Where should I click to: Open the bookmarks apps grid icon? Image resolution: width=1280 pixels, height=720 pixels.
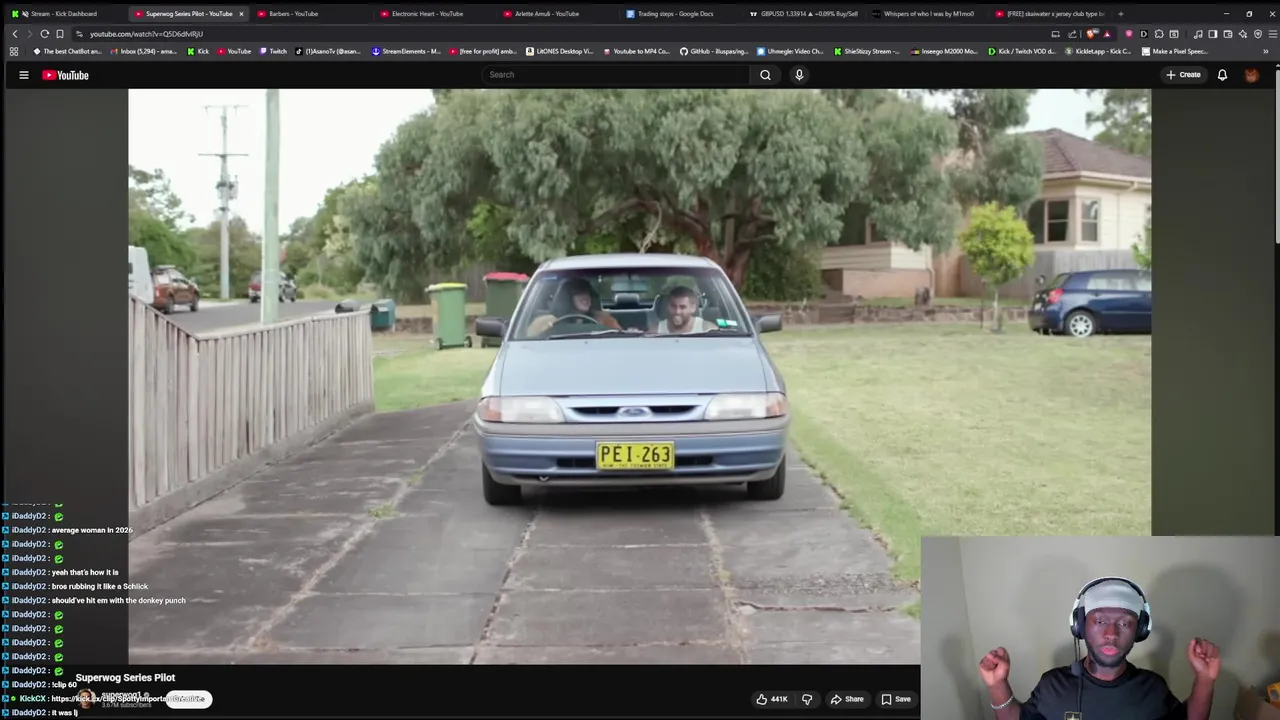(14, 51)
